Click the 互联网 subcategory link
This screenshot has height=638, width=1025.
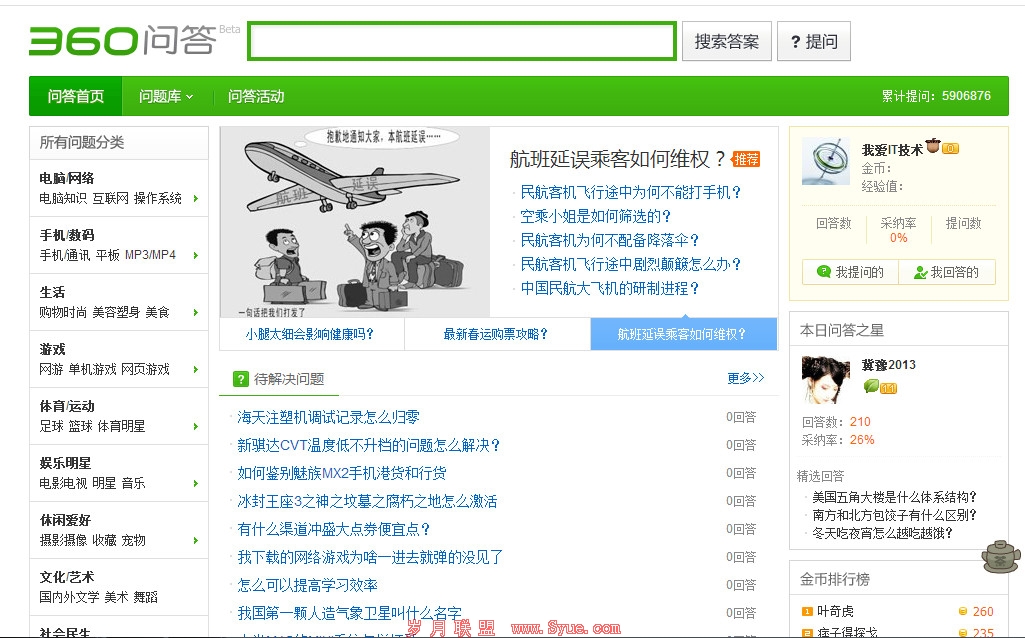(110, 198)
